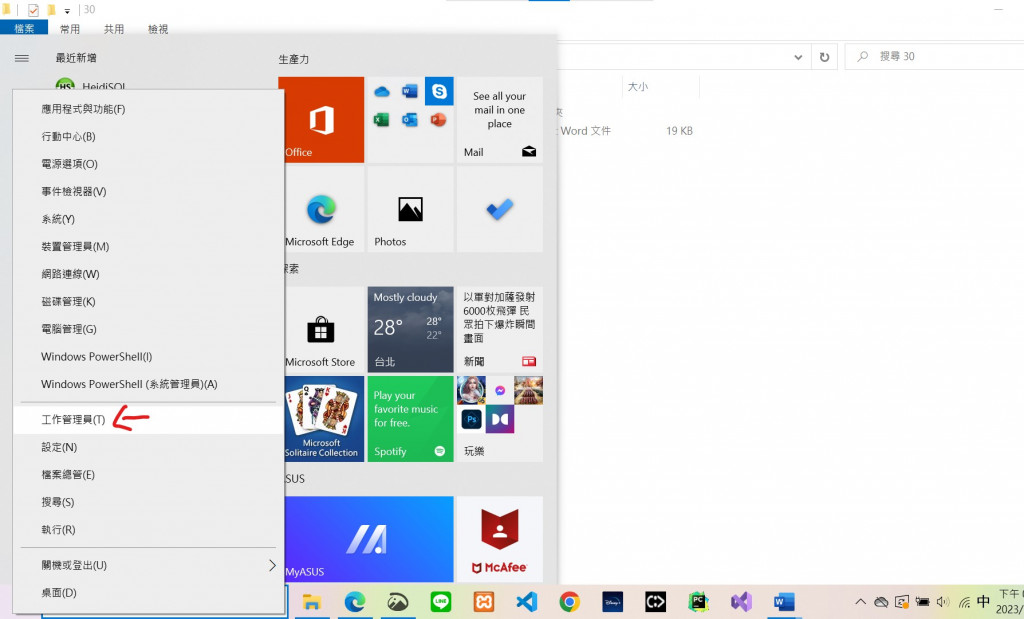Screen dimensions: 1024x619
Task: Open the Spotify tile
Action: click(x=410, y=419)
